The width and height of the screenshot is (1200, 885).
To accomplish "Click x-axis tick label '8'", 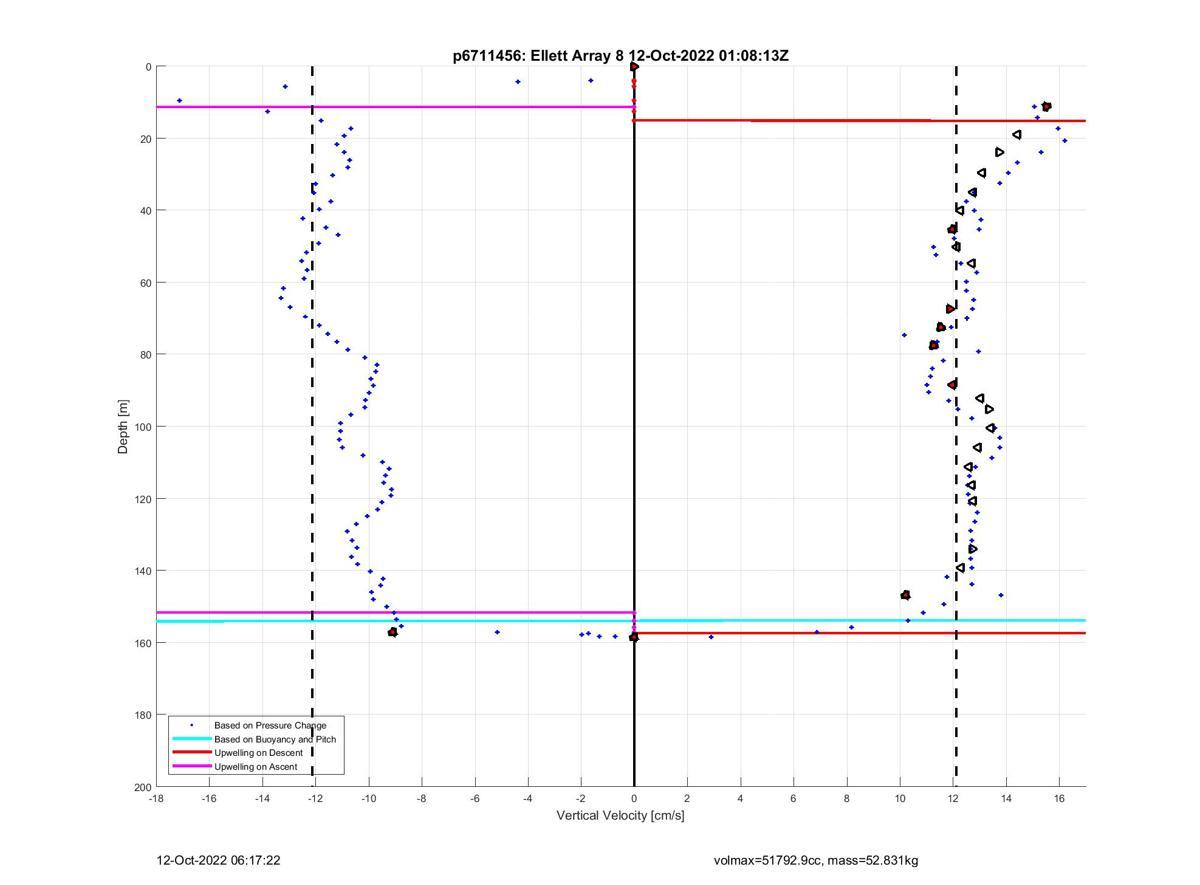I will coord(847,798).
